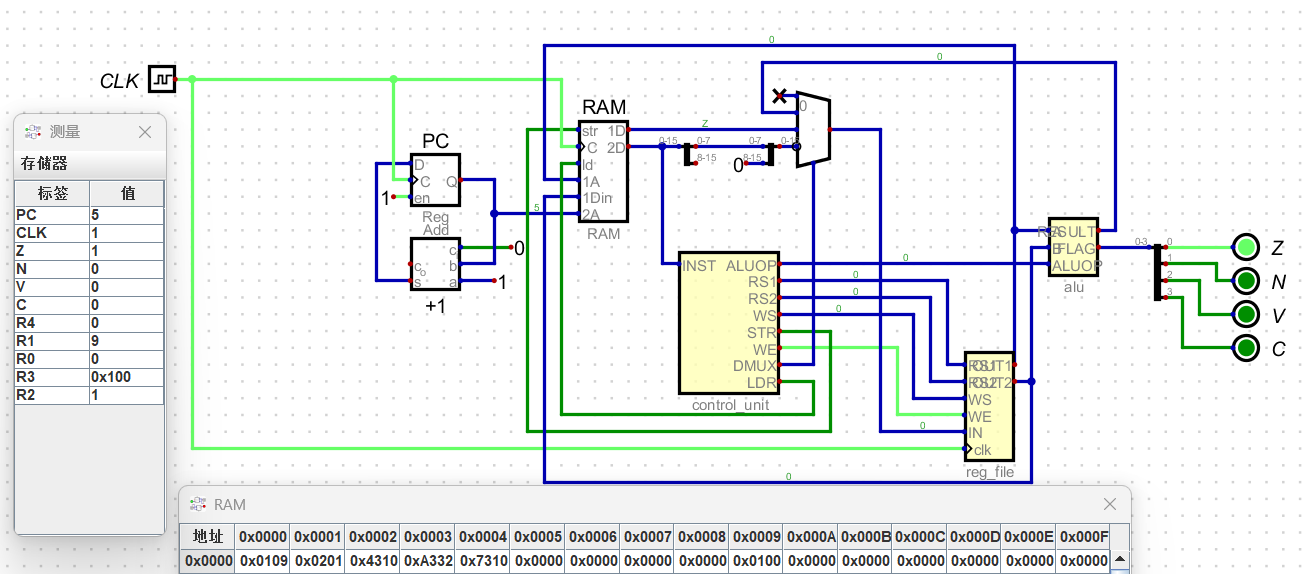Click the 值 column header
This screenshot has height=574, width=1307.
(x=127, y=193)
